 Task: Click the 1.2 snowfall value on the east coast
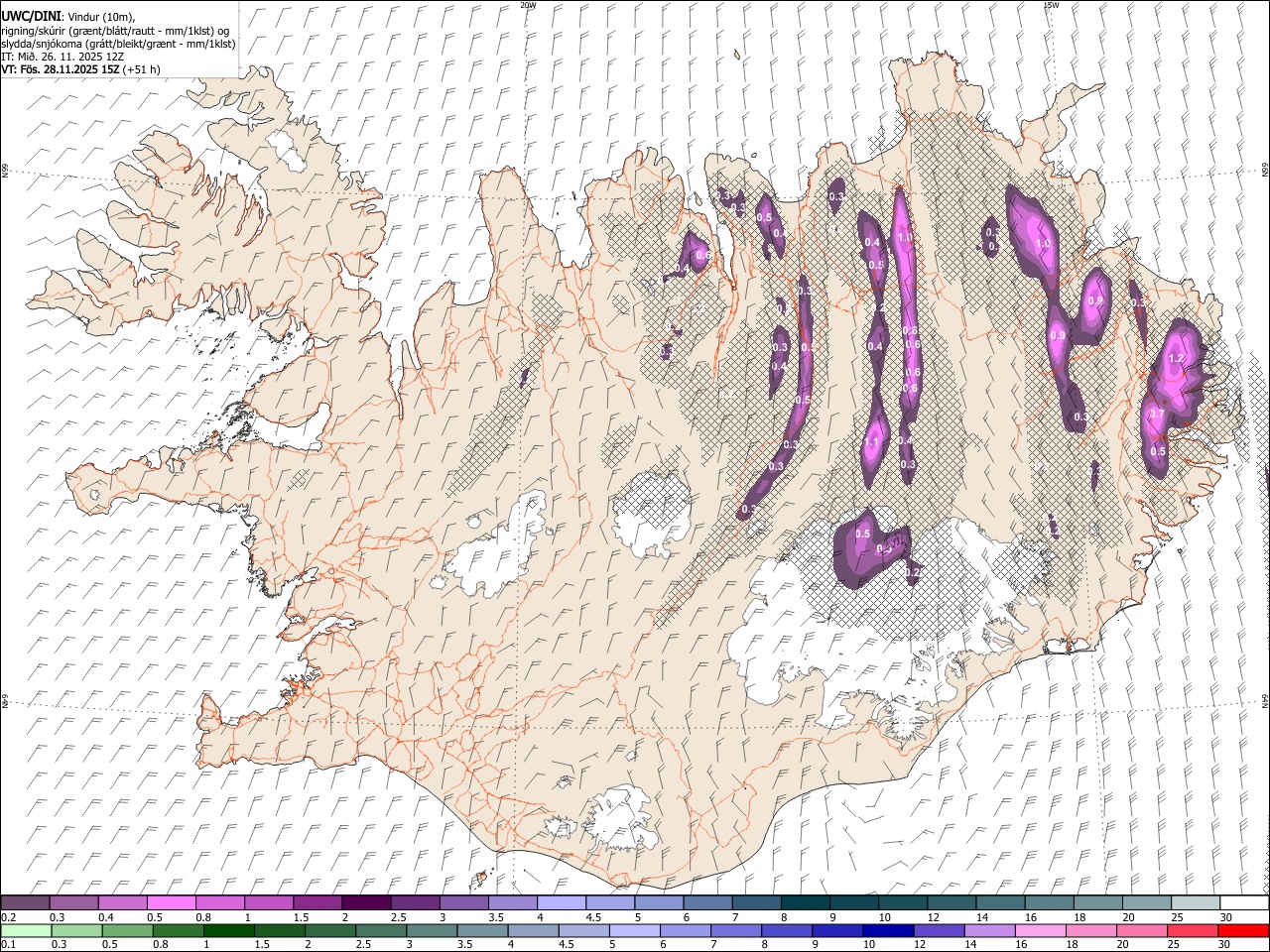pos(1177,359)
